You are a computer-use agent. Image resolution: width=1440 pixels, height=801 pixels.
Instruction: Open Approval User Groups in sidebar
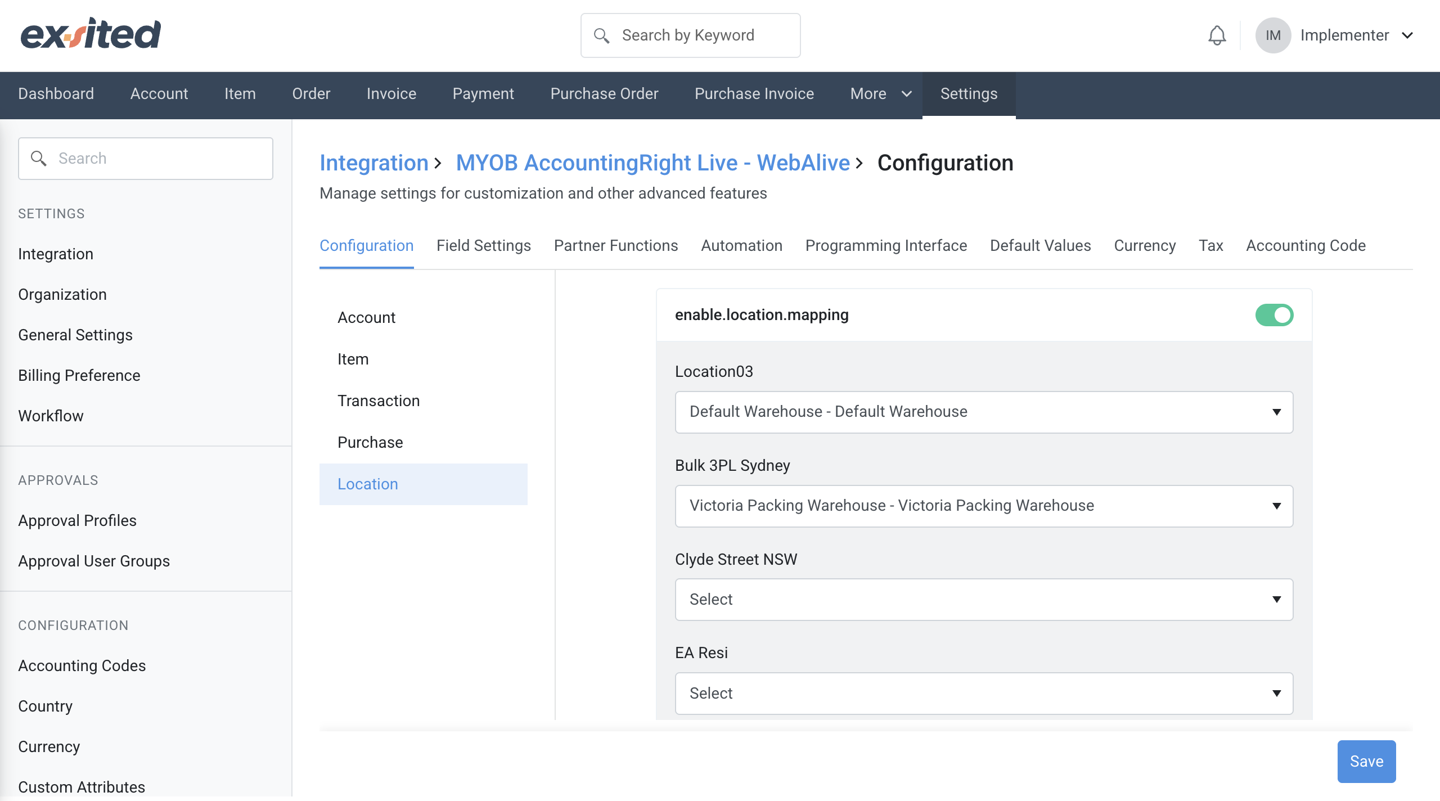click(x=94, y=561)
